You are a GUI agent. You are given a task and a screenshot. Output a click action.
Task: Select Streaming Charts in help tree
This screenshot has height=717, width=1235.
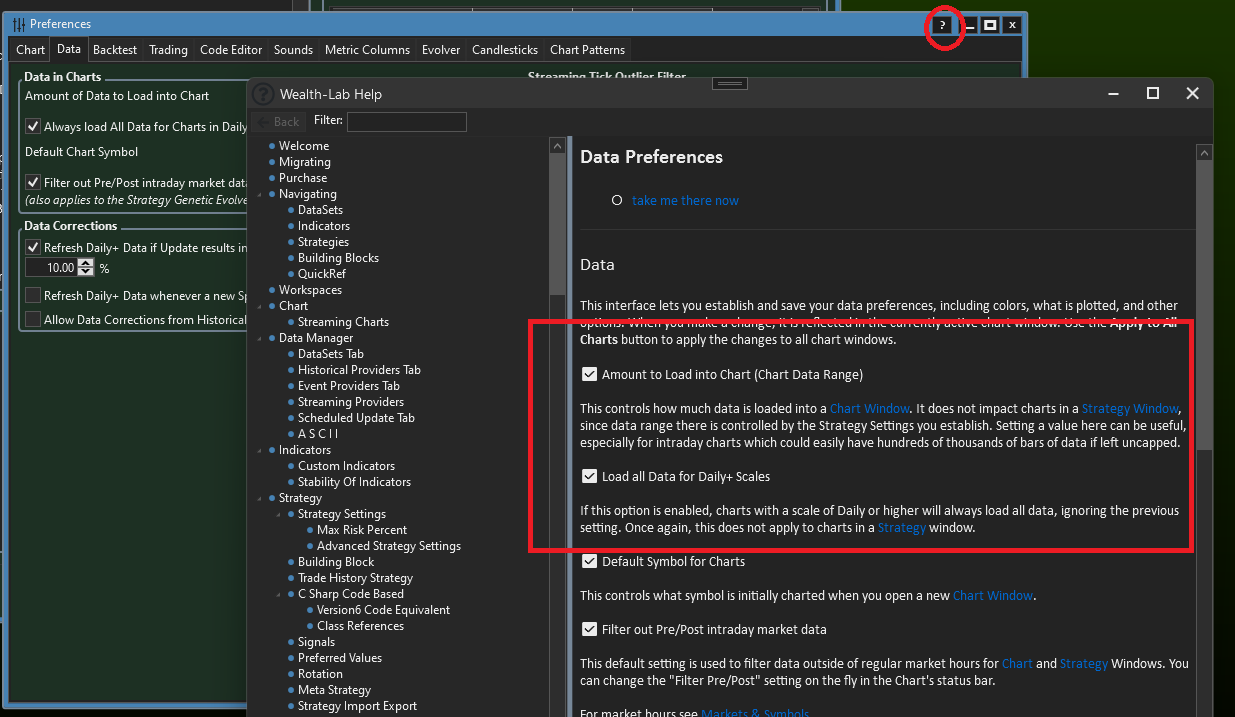pos(343,322)
